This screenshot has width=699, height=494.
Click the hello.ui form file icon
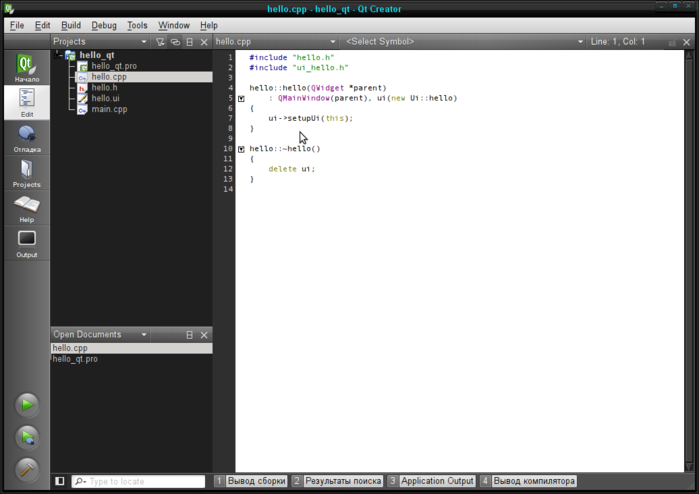(82, 99)
